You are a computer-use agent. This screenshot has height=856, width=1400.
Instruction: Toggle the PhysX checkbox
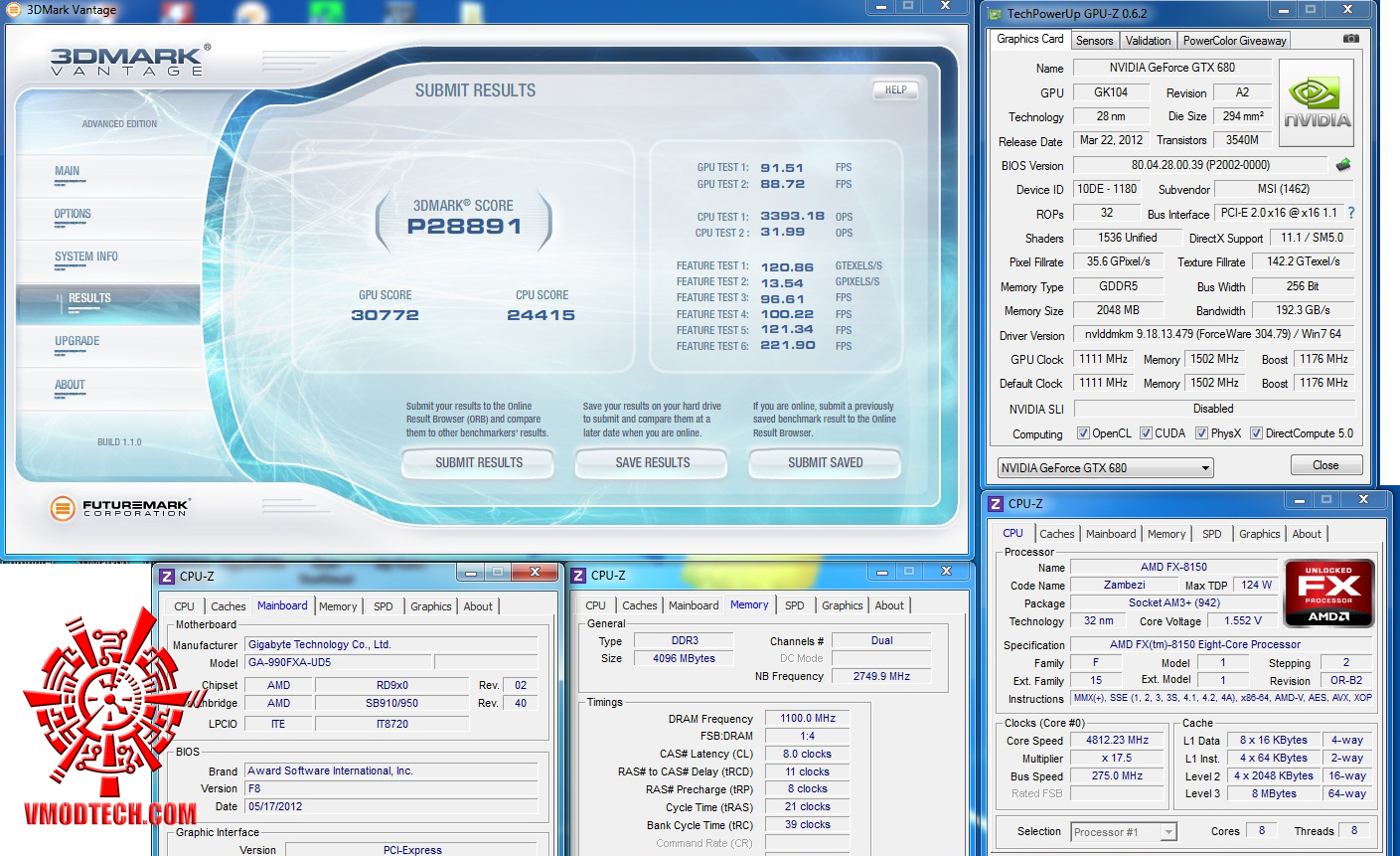[1202, 433]
